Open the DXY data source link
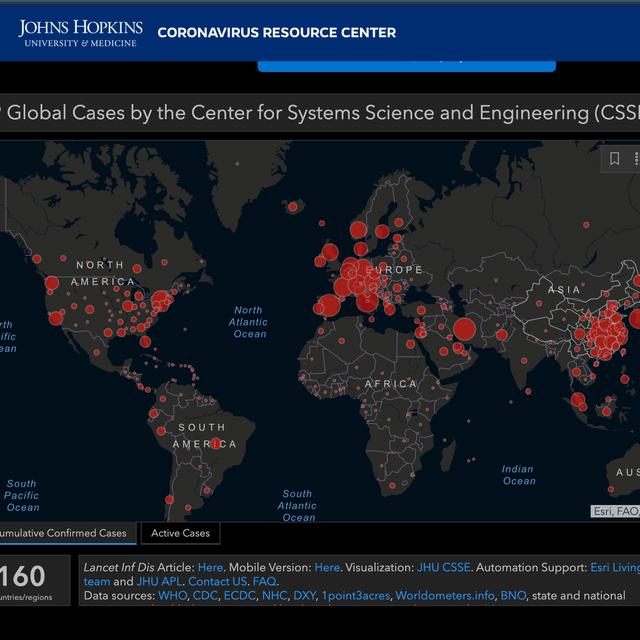 [x=304, y=596]
